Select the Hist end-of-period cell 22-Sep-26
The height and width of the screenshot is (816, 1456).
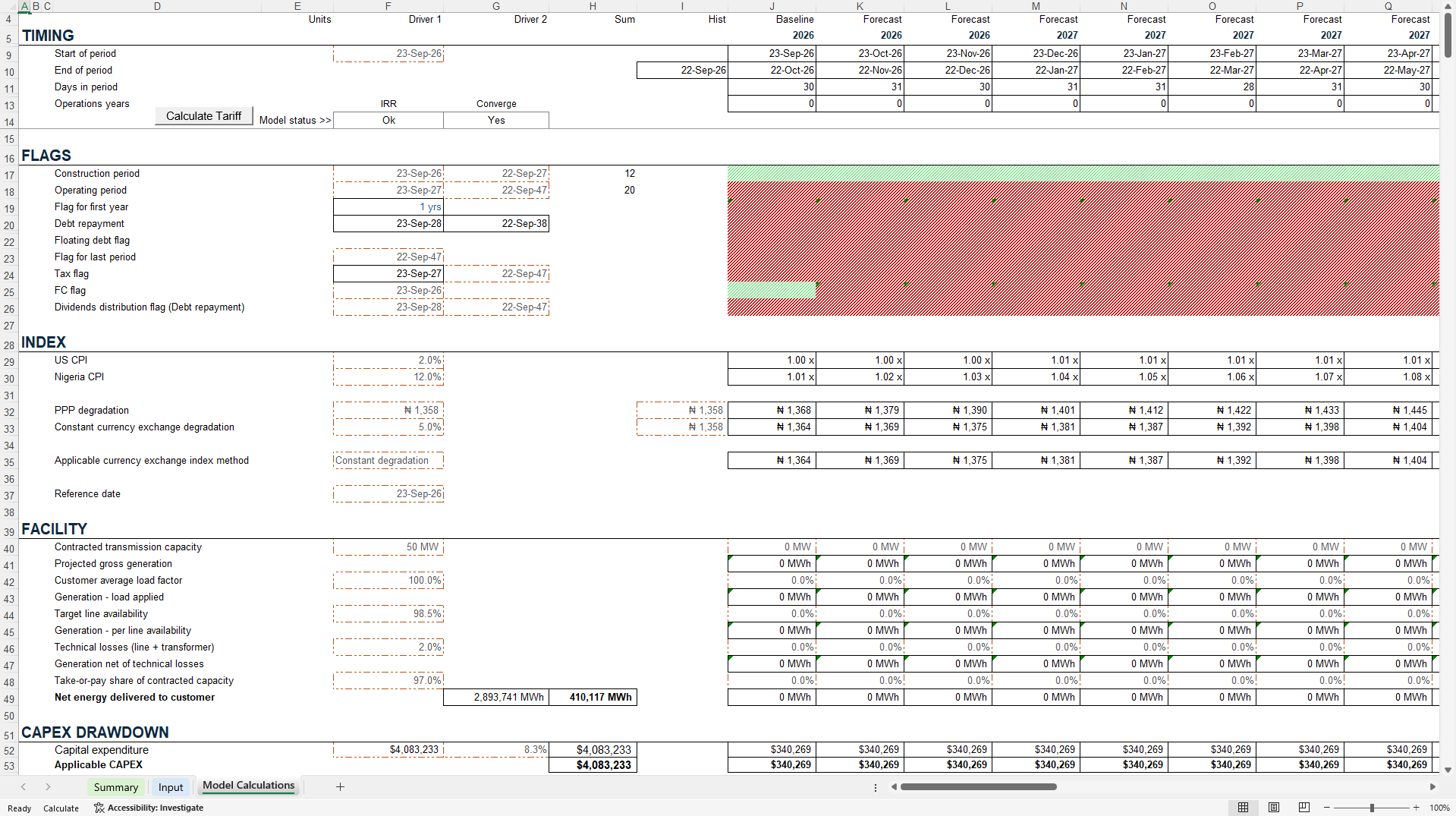click(x=682, y=71)
